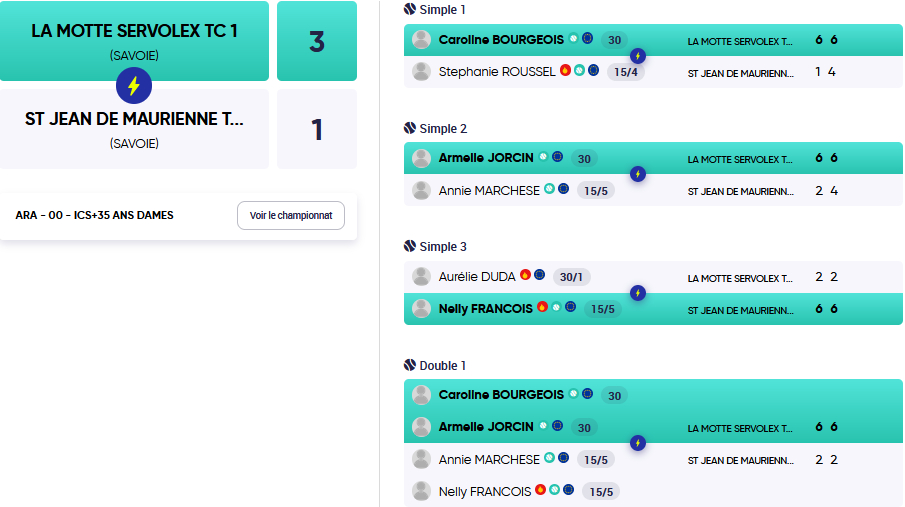The width and height of the screenshot is (905, 507).
Task: Click ARA - 00 - ICS+35 ANS DAMES label
Action: point(94,215)
